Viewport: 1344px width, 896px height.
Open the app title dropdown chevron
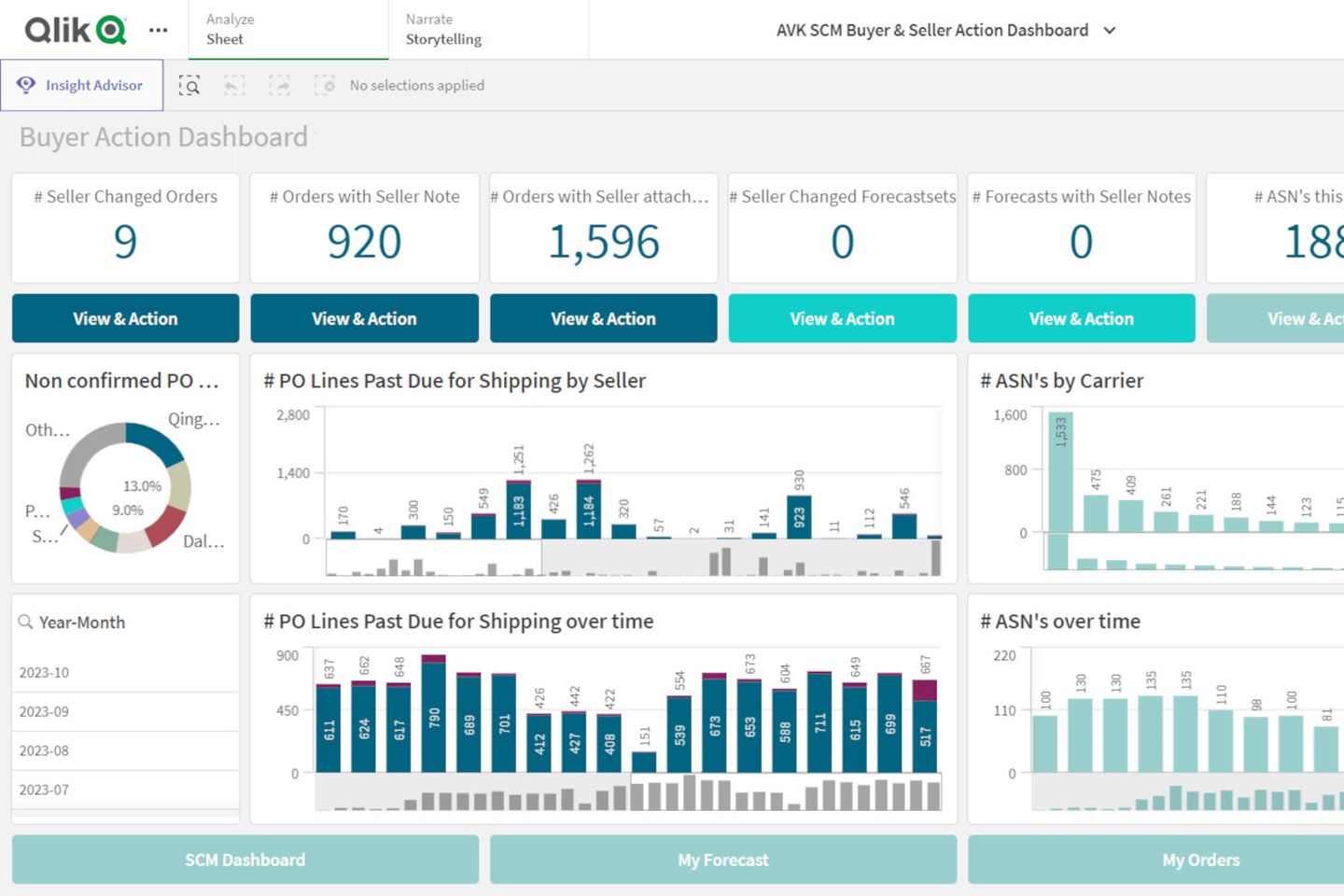tap(1109, 30)
